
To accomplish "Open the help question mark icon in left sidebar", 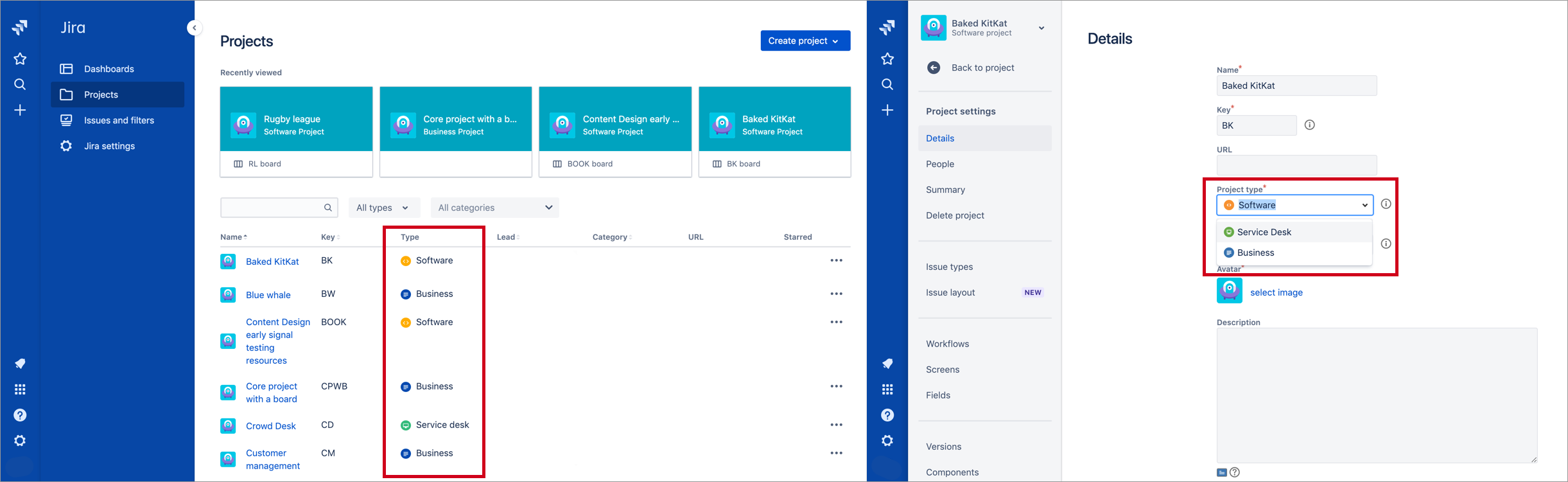I will pyautogui.click(x=20, y=415).
